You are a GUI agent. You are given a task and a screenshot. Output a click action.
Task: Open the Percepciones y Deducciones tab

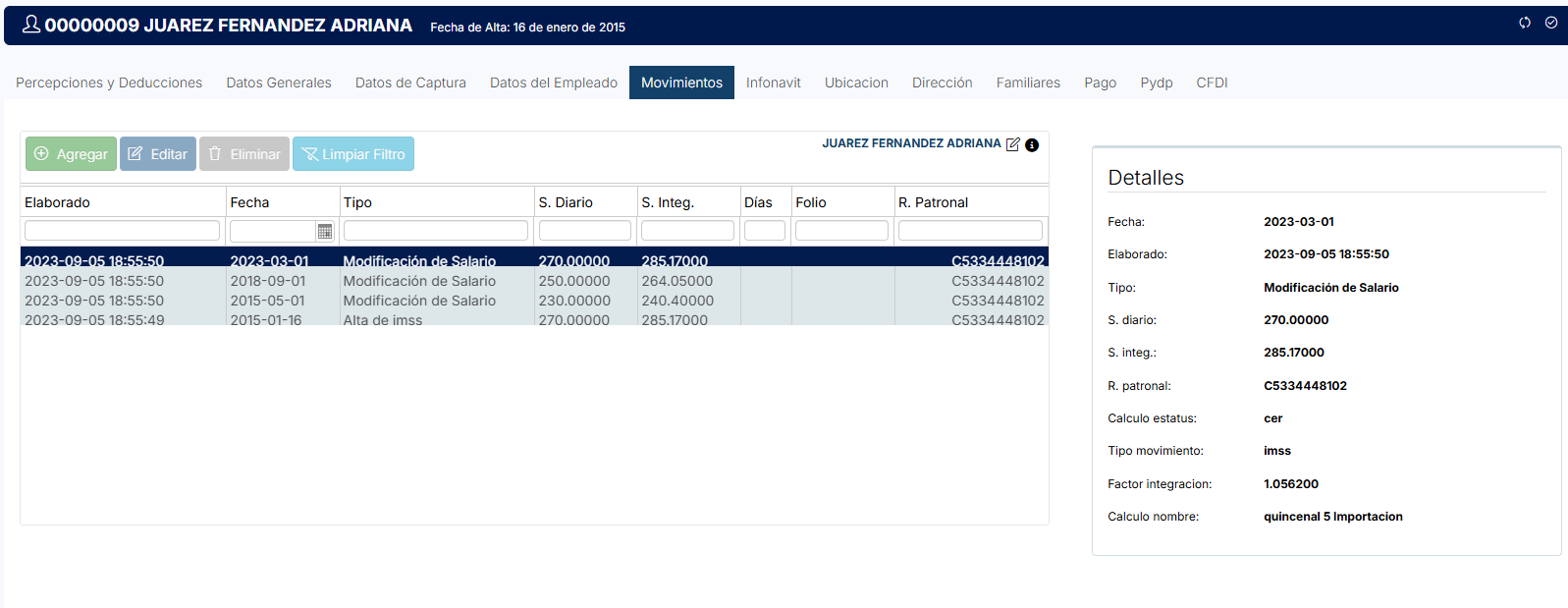point(109,83)
